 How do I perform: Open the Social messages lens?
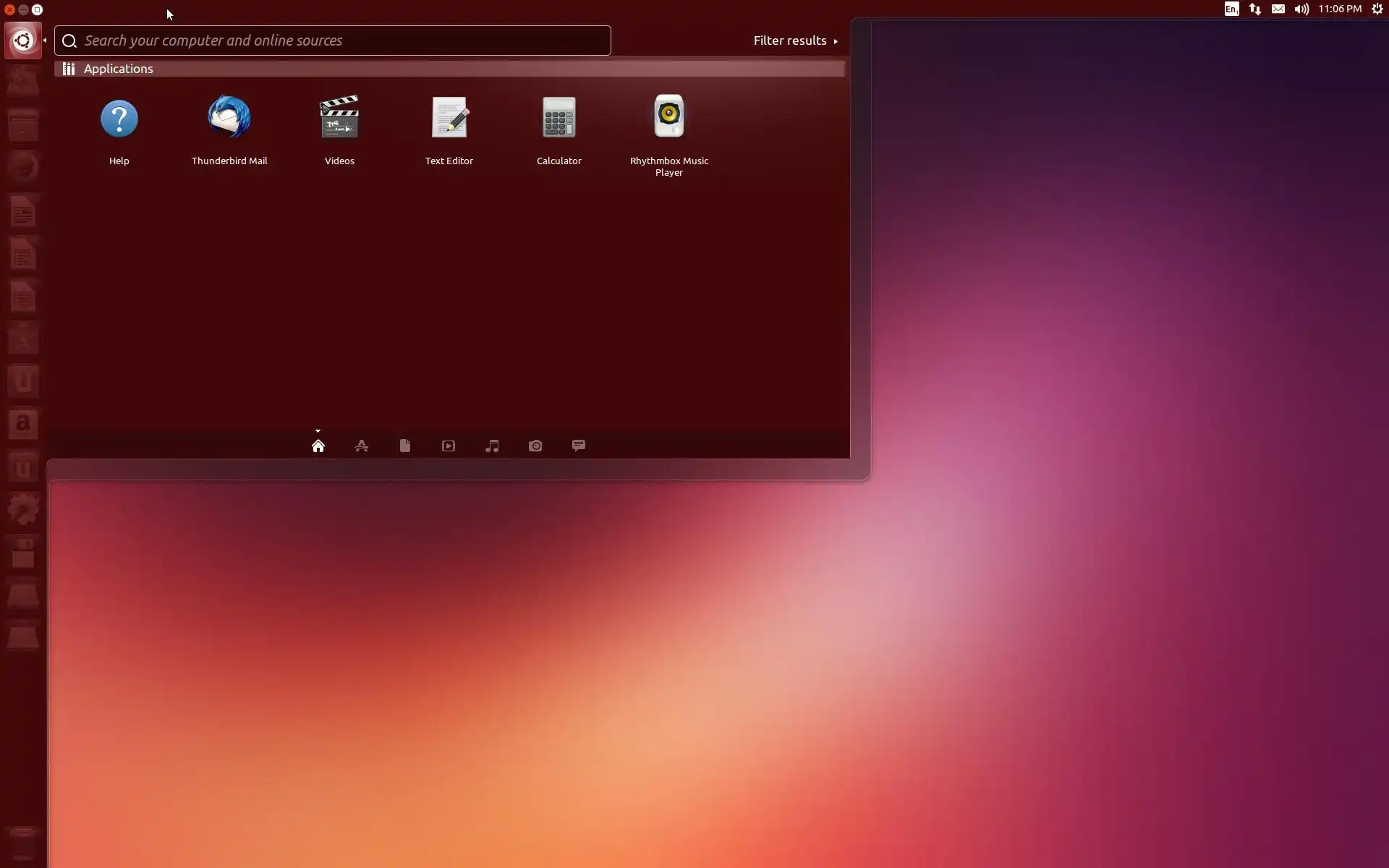pyautogui.click(x=579, y=446)
